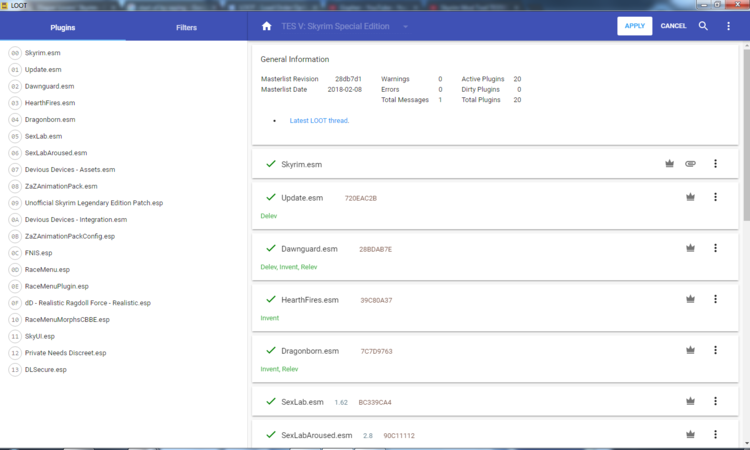Click Masterlist Revision value 28db7d1
The width and height of the screenshot is (750, 450).
pyautogui.click(x=348, y=79)
